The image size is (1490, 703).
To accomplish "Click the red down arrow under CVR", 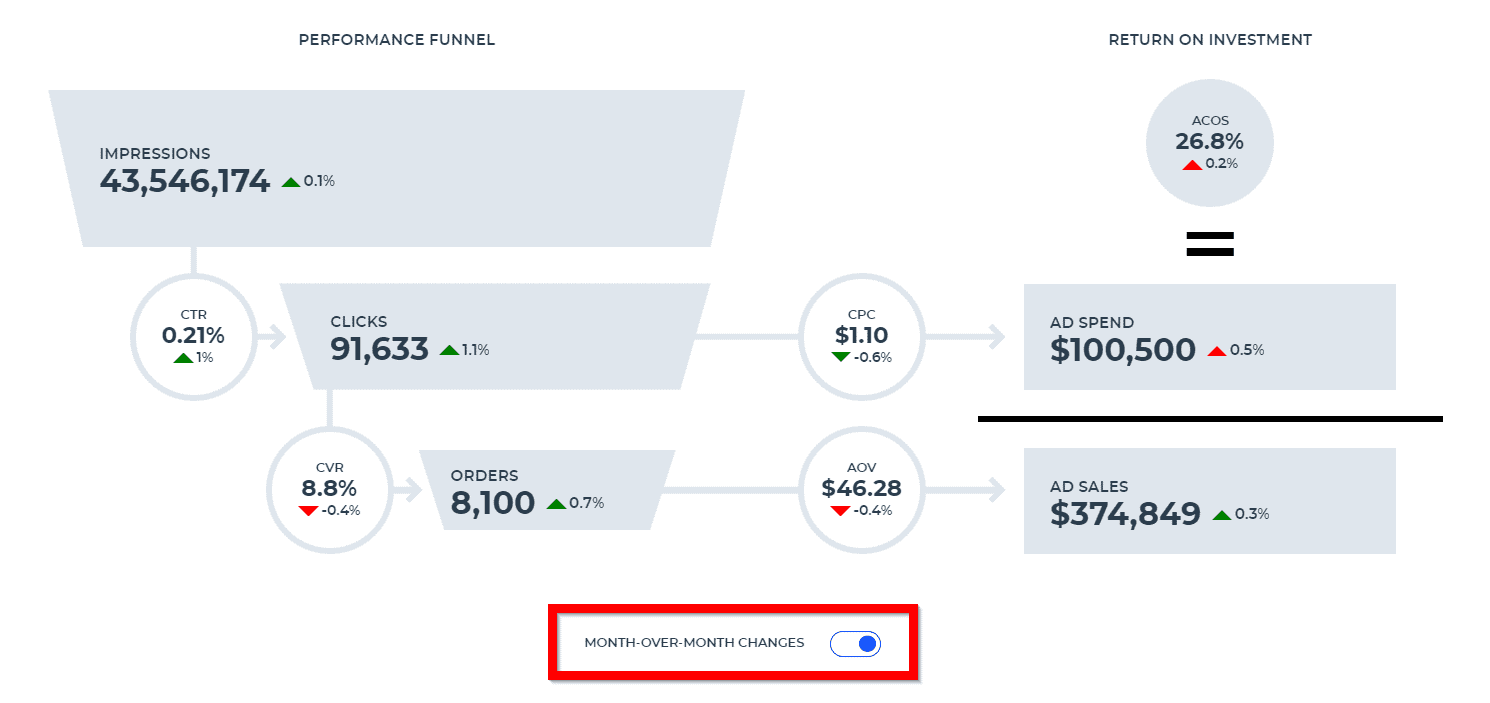I will coord(308,510).
